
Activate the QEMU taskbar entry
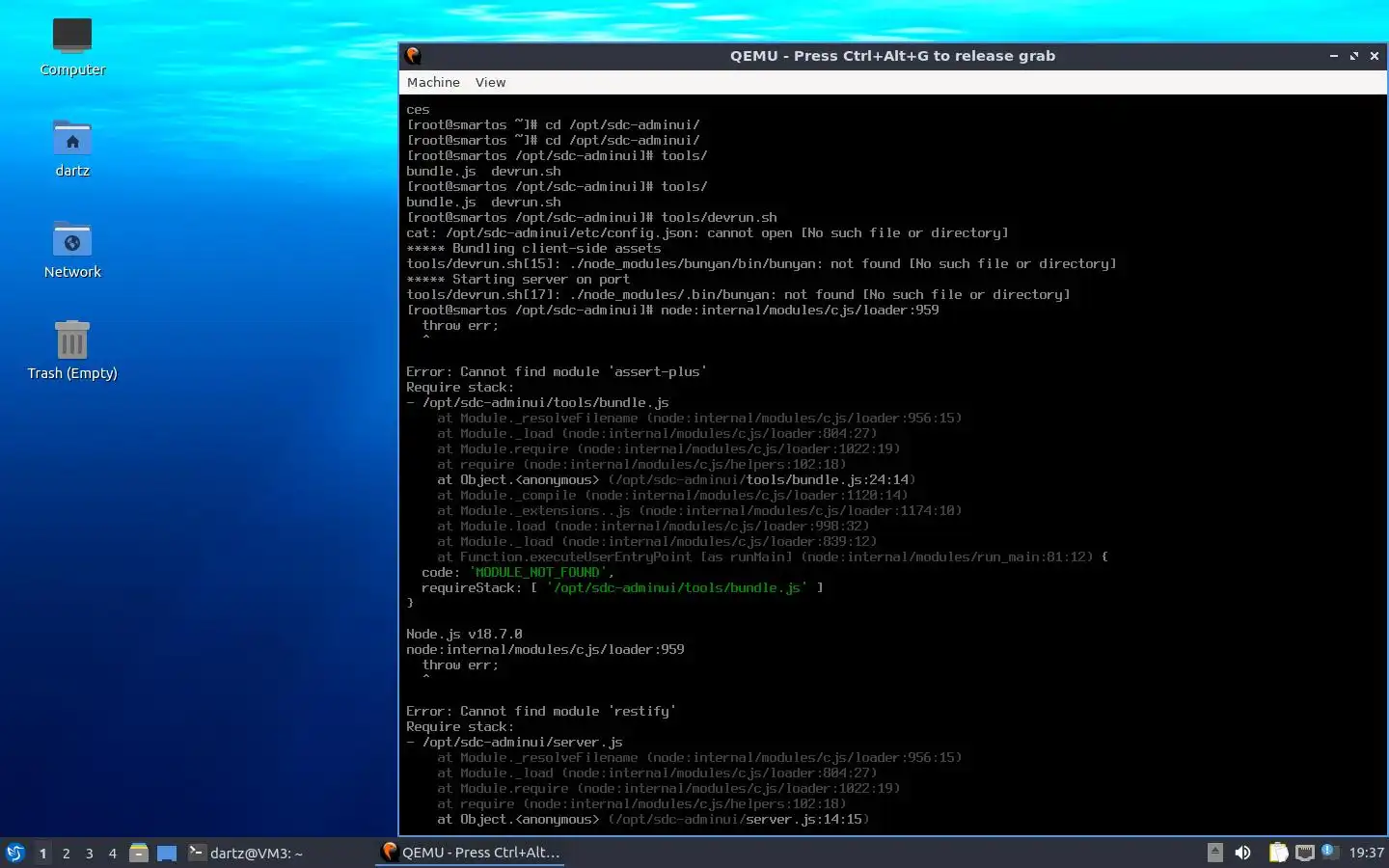tap(471, 853)
